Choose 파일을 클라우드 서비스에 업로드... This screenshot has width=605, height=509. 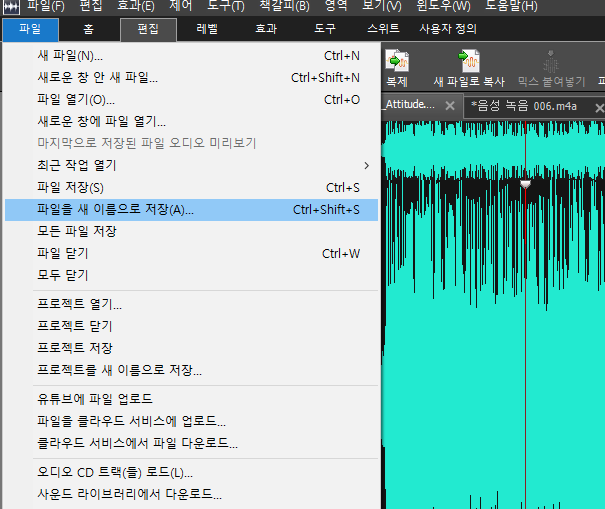click(191, 421)
